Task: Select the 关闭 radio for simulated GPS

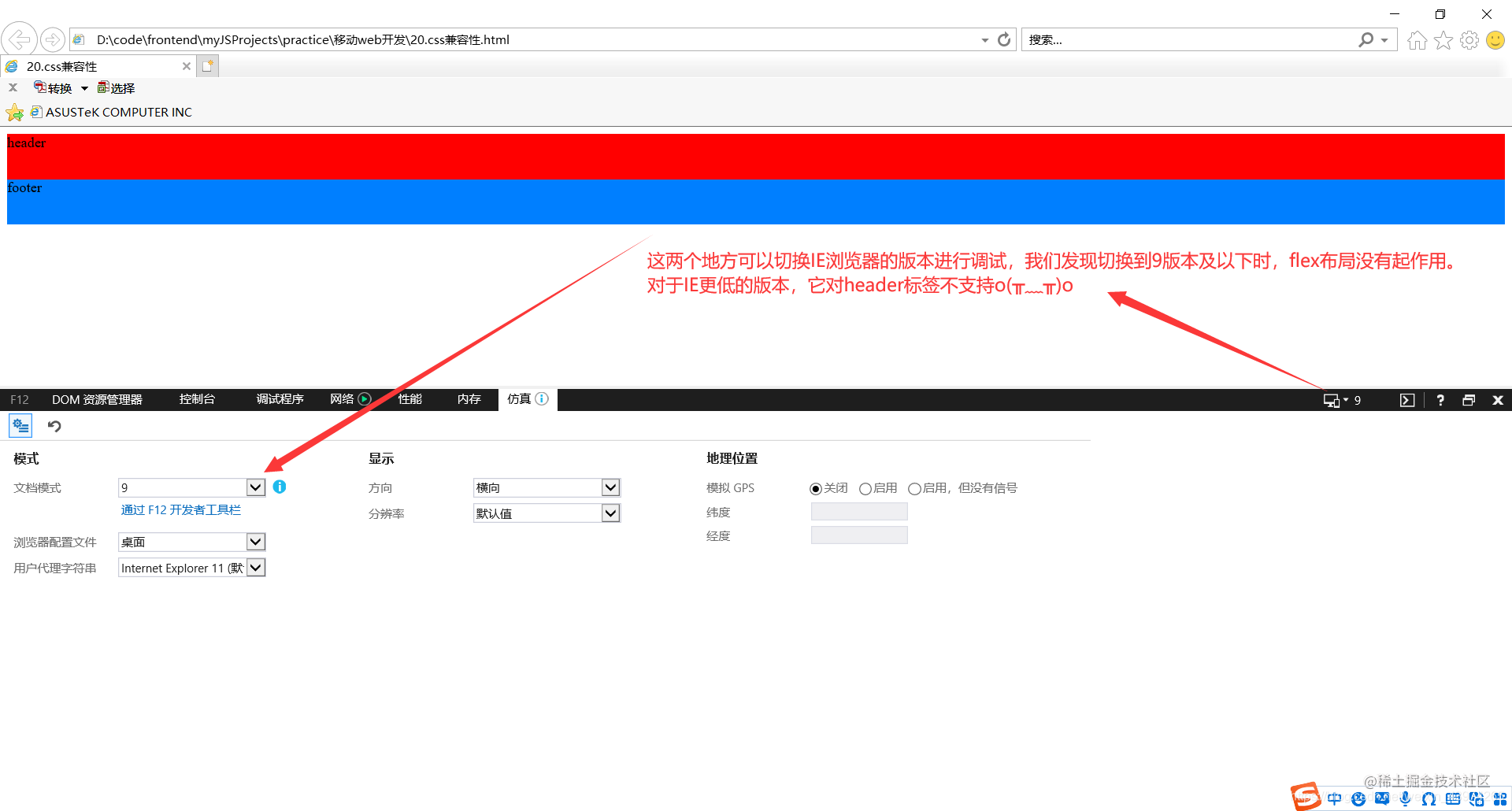Action: tap(815, 488)
